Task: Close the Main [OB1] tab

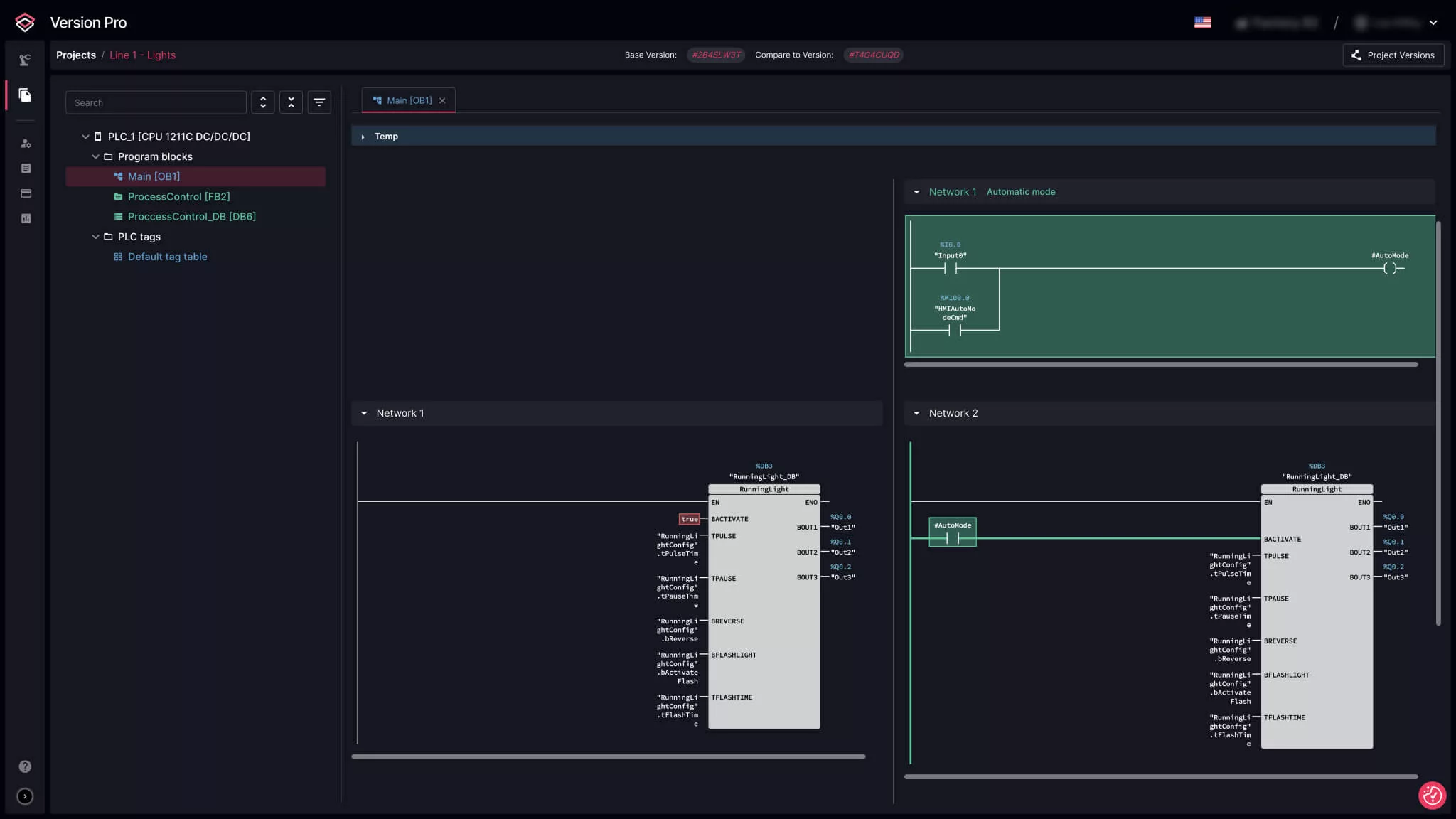Action: pos(442,101)
